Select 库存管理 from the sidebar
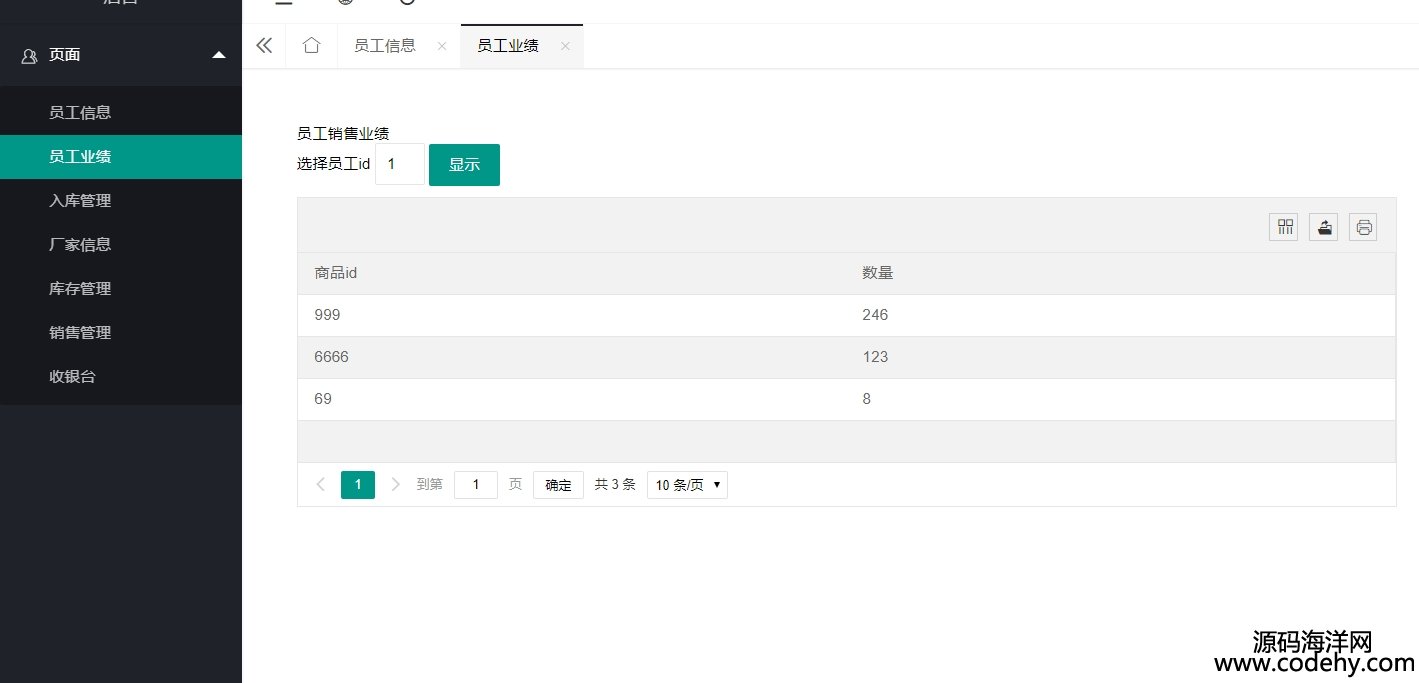The image size is (1419, 683). [80, 289]
